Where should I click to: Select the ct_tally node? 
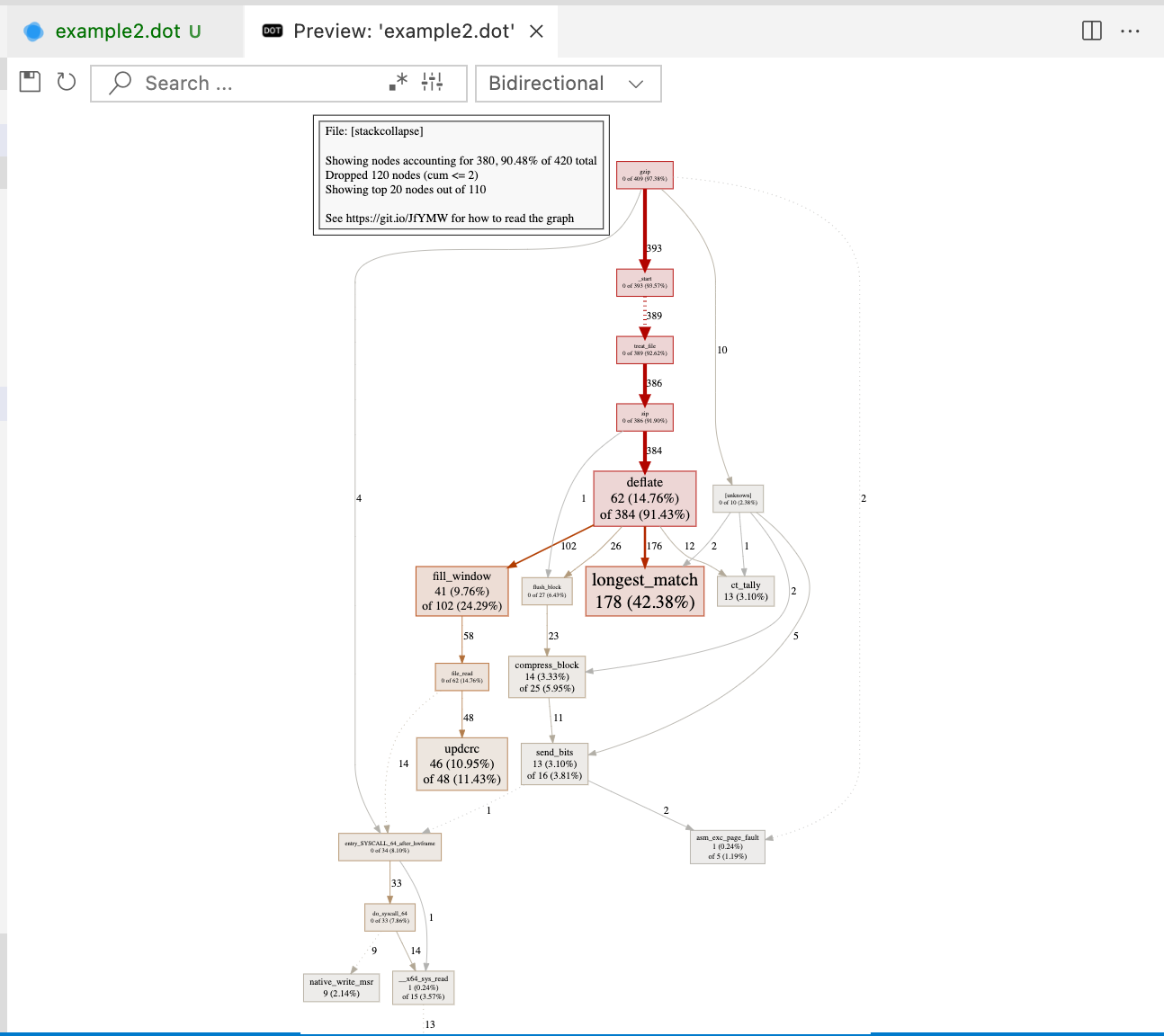tap(746, 591)
